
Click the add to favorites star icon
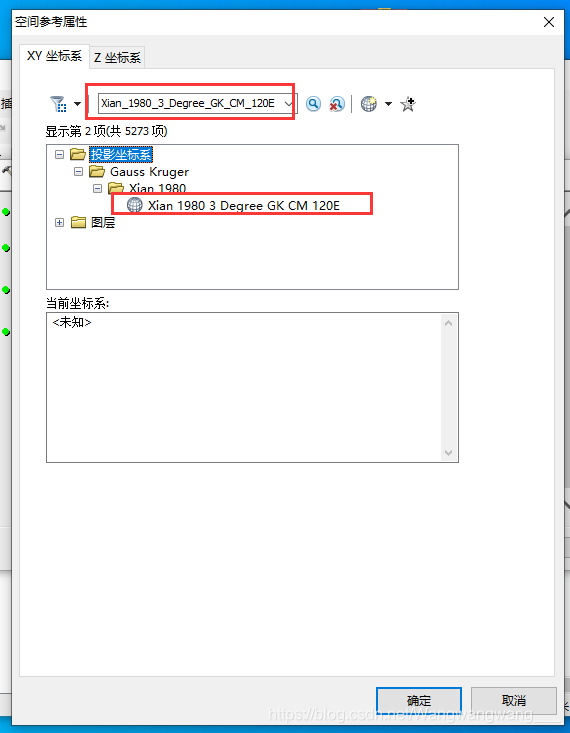point(408,104)
